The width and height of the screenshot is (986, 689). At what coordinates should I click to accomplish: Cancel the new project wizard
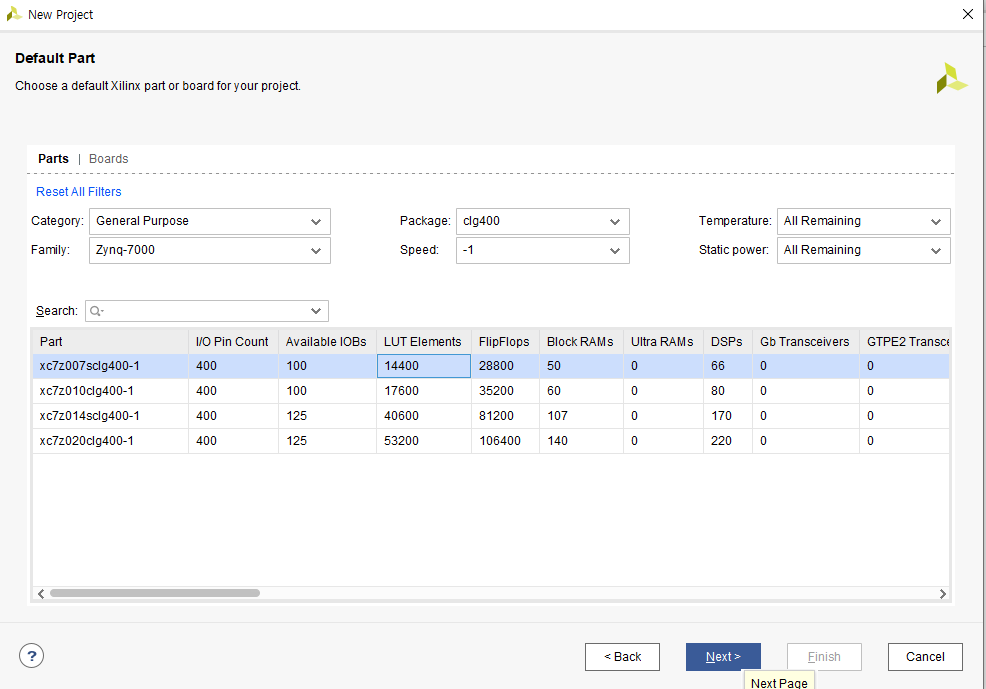click(925, 657)
